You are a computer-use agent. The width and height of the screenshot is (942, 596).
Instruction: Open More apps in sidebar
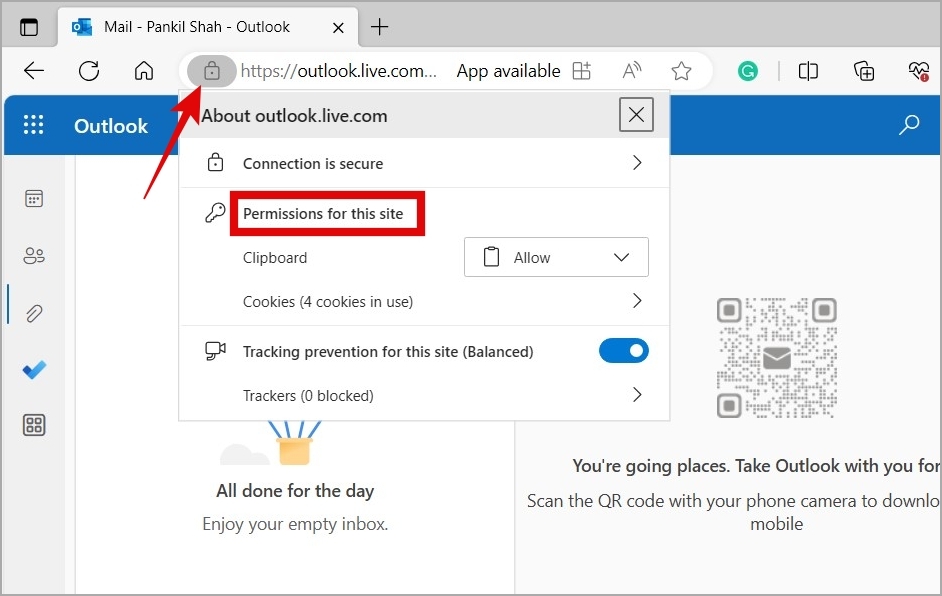pyautogui.click(x=34, y=425)
